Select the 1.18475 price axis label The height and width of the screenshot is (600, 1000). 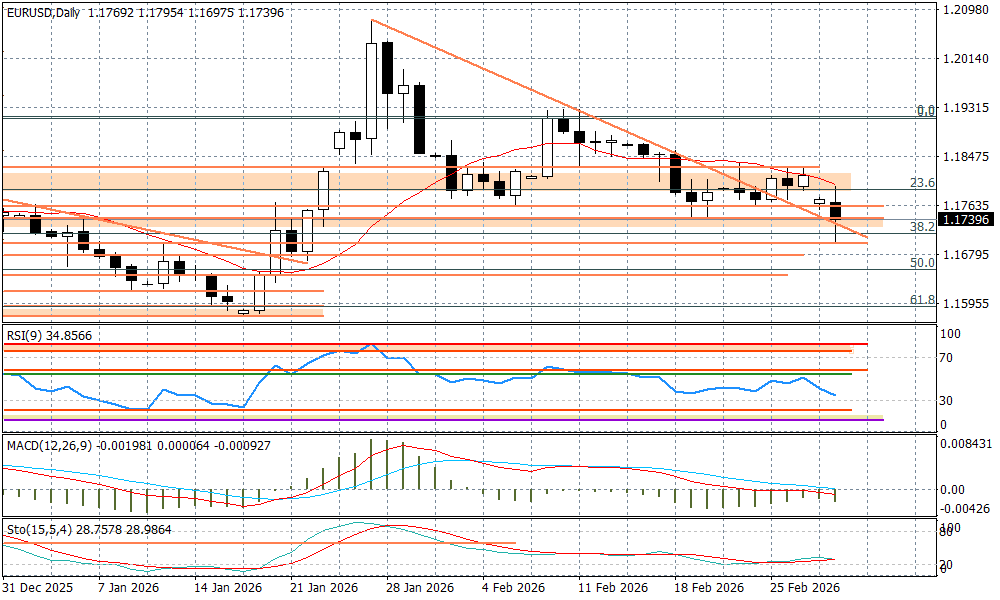click(965, 157)
